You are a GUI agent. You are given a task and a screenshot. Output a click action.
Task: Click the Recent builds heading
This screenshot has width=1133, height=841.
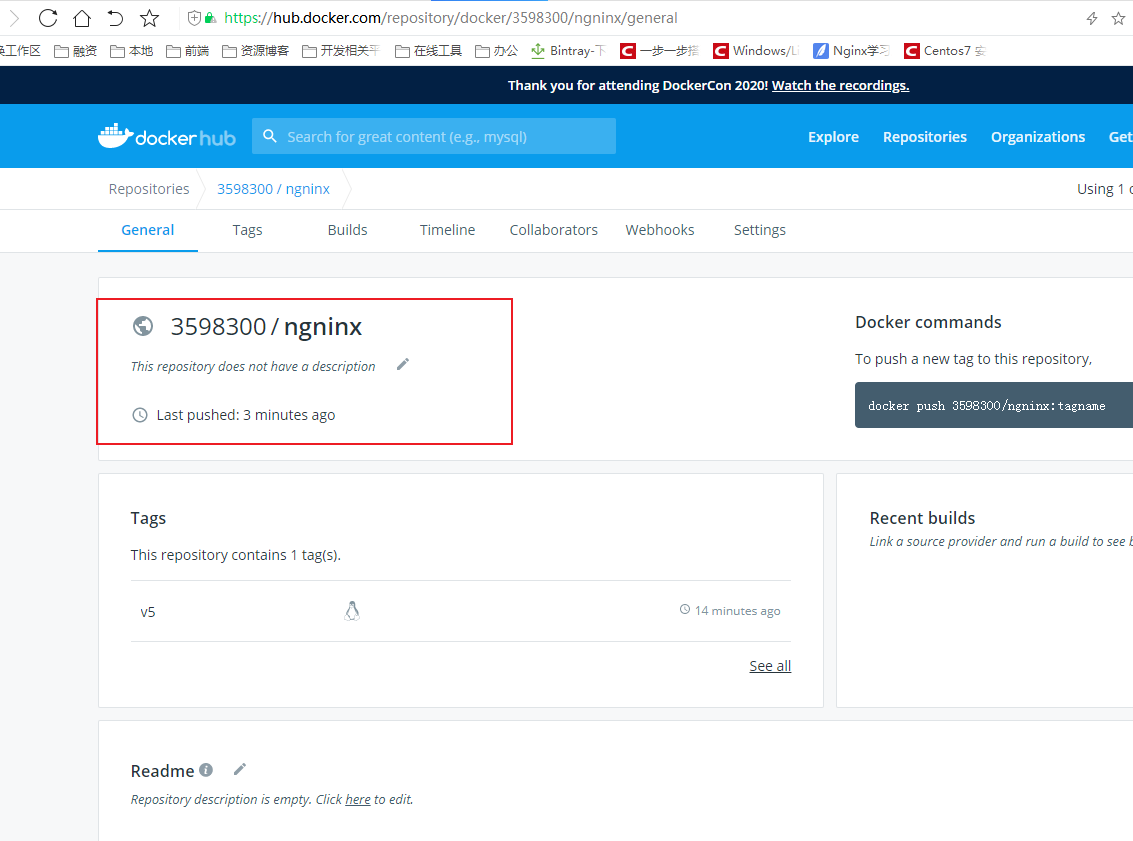click(922, 517)
